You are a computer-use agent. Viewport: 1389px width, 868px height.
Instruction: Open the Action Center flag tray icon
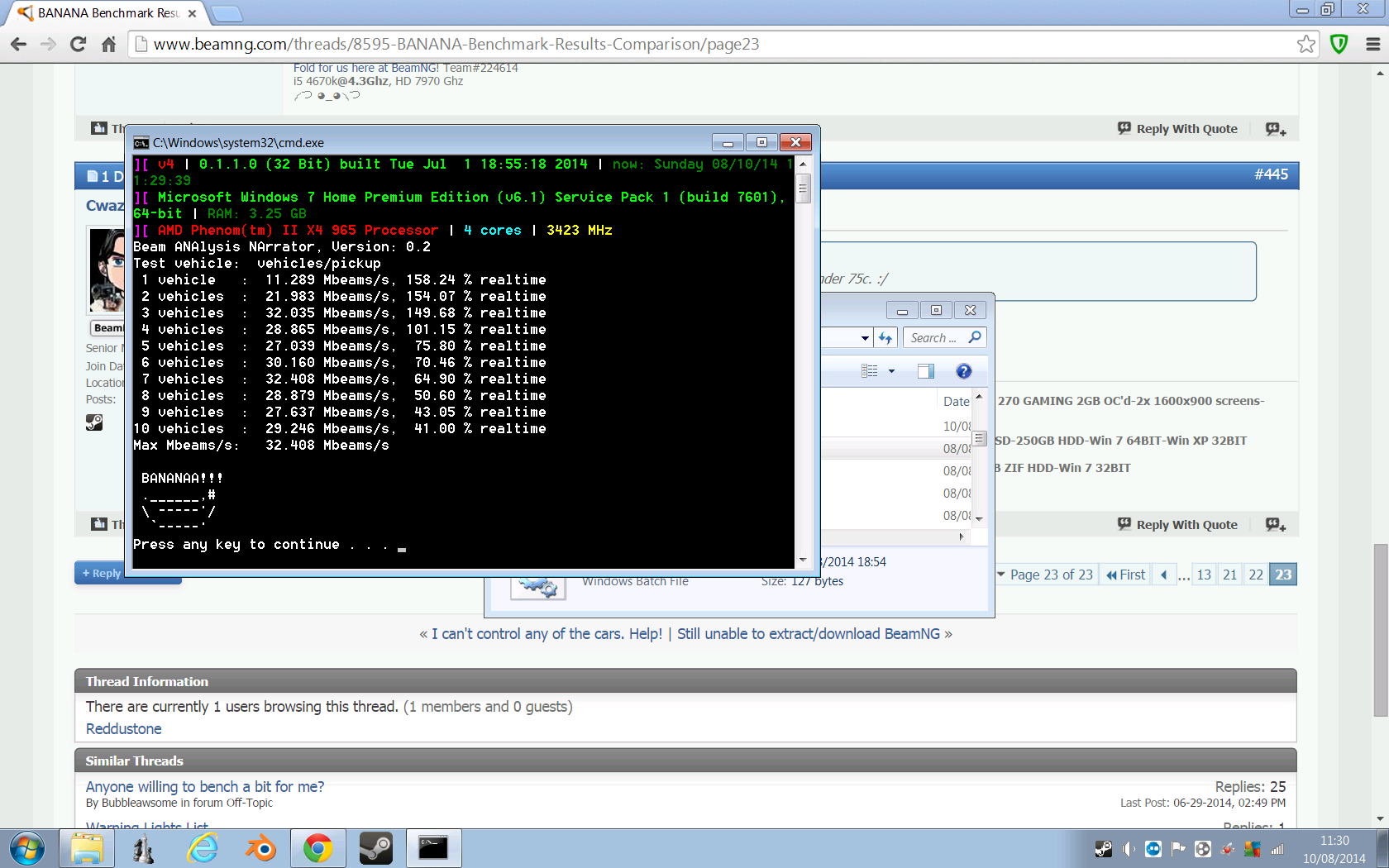tap(1178, 849)
